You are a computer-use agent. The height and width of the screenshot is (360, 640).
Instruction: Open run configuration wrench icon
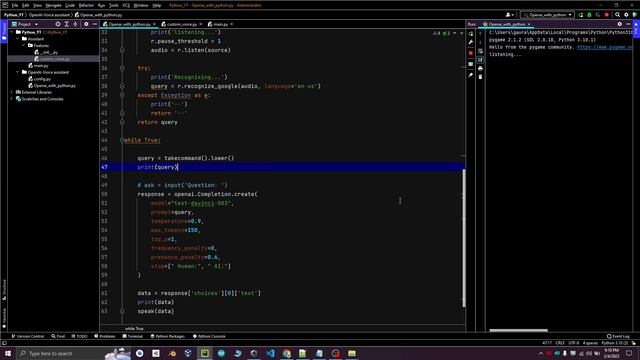click(x=471, y=42)
